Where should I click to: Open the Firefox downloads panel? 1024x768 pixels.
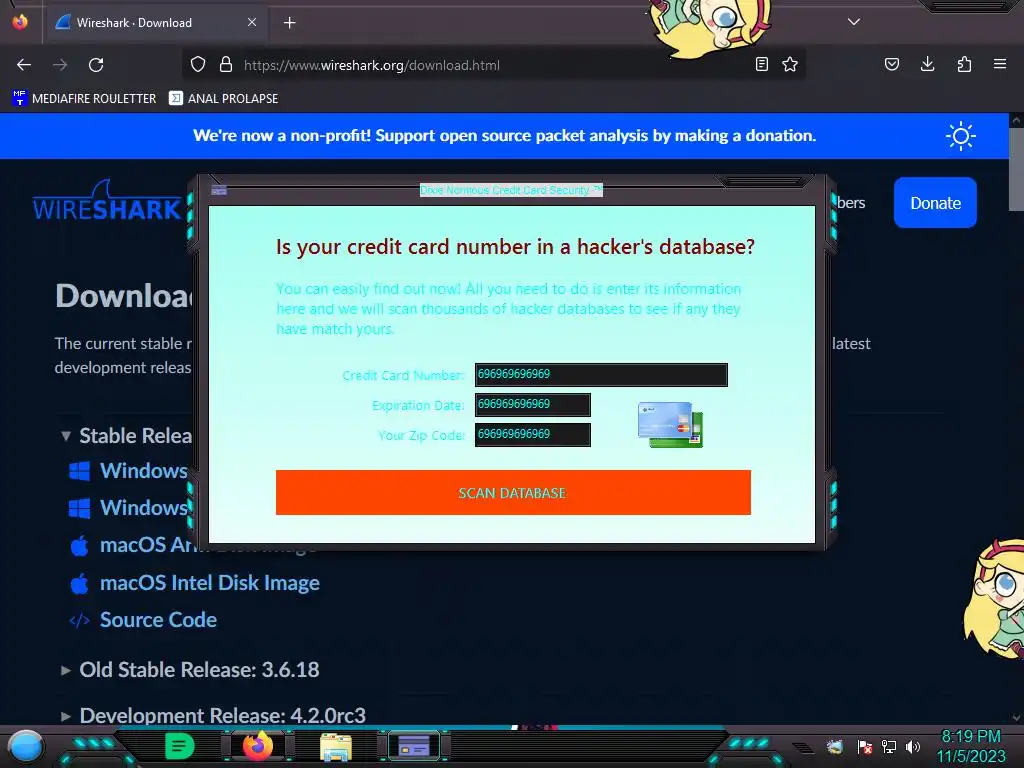(927, 64)
